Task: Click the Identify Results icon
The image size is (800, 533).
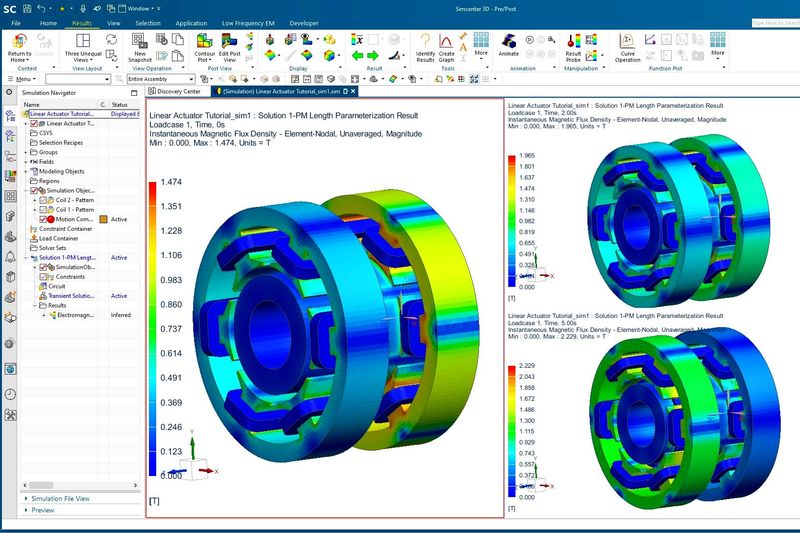Action: 425,41
